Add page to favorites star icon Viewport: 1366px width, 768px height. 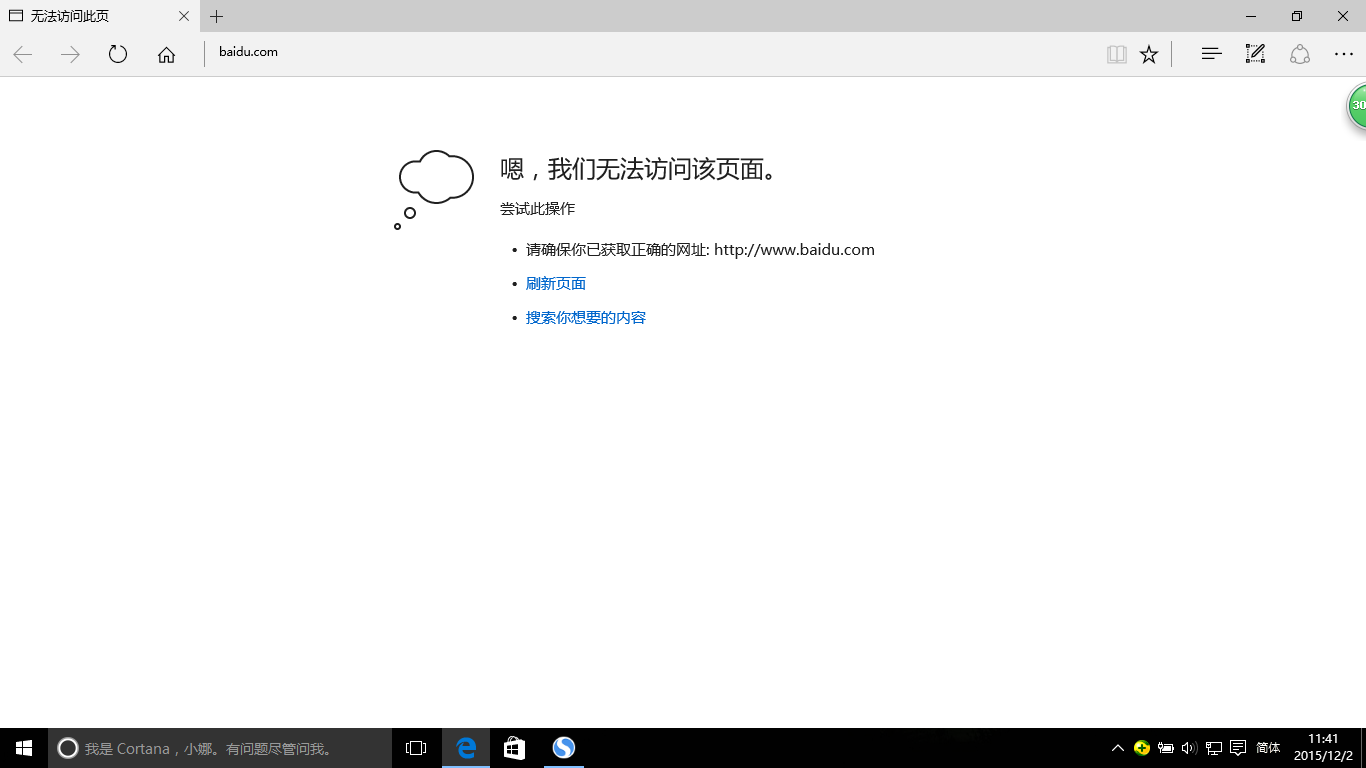(1149, 55)
